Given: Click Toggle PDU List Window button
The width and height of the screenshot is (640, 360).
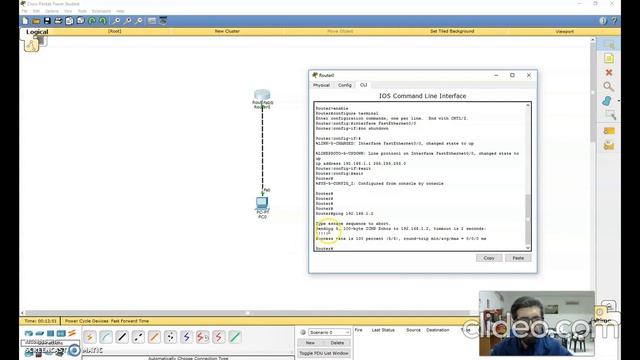Looking at the screenshot, I should click(x=324, y=353).
